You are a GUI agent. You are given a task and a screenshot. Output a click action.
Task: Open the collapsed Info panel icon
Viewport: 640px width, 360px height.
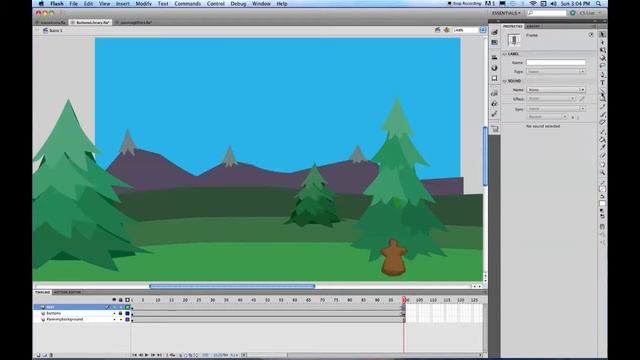coord(495,68)
